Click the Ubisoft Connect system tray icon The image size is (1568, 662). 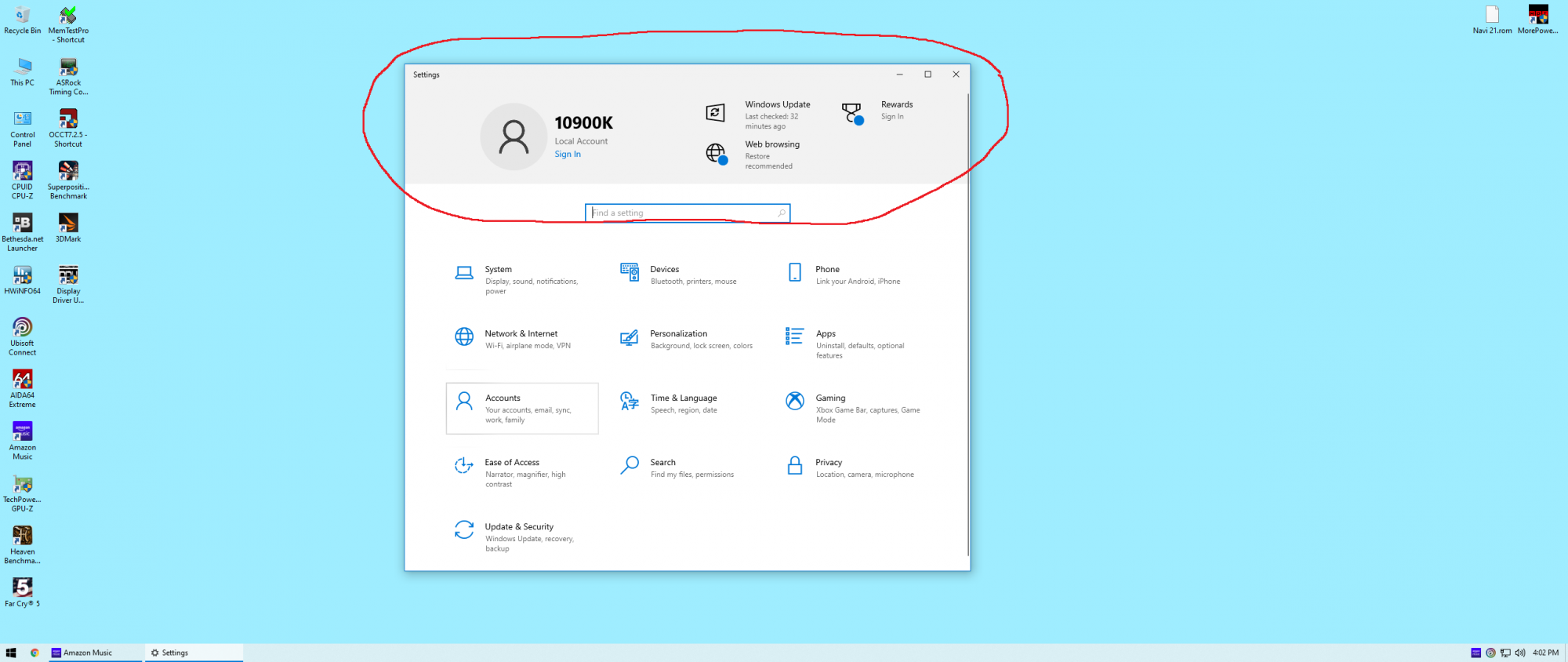[1490, 653]
